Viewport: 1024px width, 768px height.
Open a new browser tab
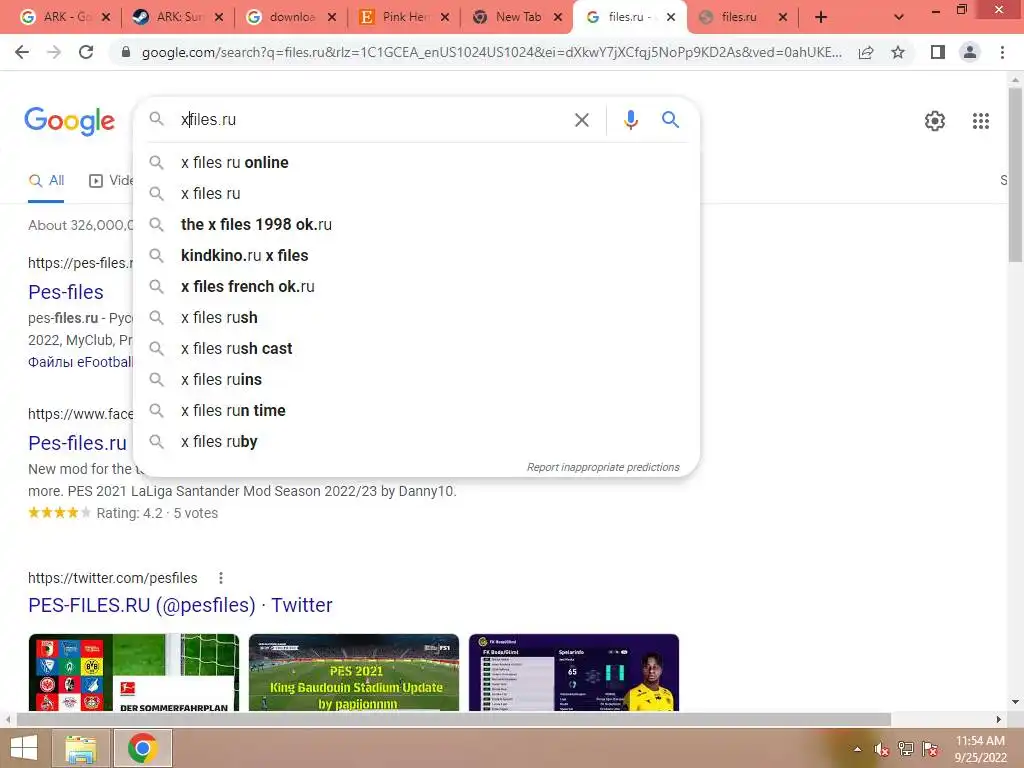(x=821, y=17)
